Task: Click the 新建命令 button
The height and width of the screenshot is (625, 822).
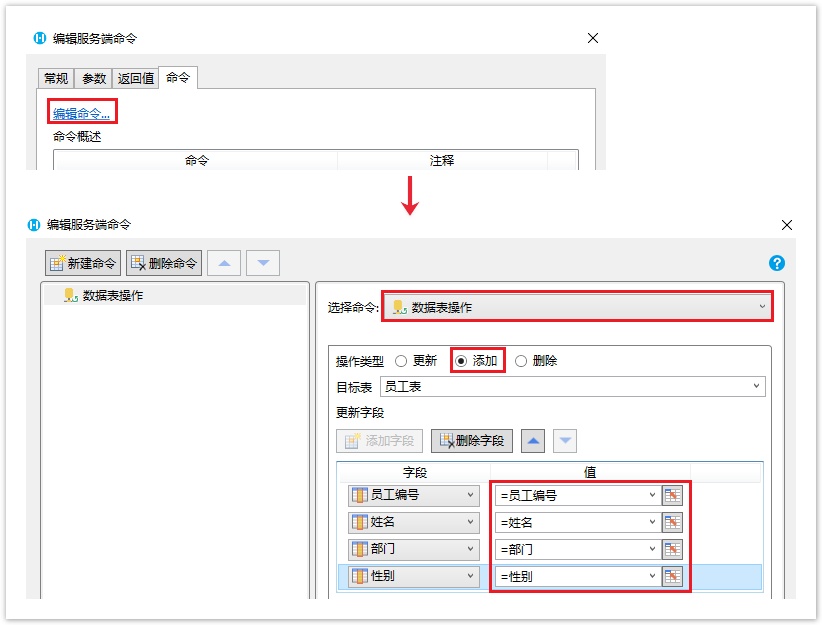Action: 83,264
